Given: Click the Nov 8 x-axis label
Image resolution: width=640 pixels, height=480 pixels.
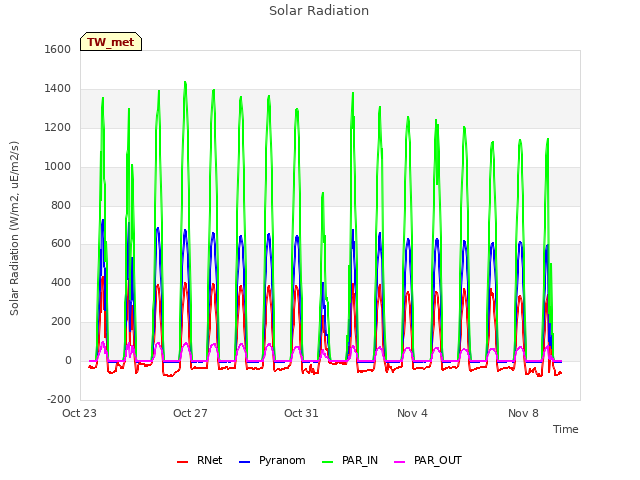Looking at the screenshot, I should 523,413.
